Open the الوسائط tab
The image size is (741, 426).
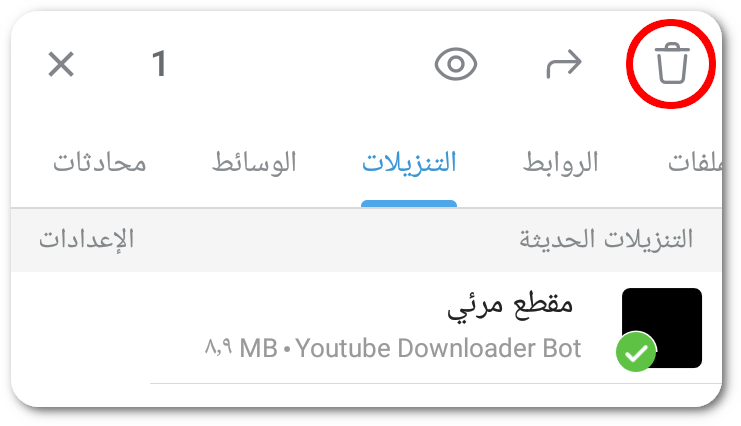tap(253, 163)
